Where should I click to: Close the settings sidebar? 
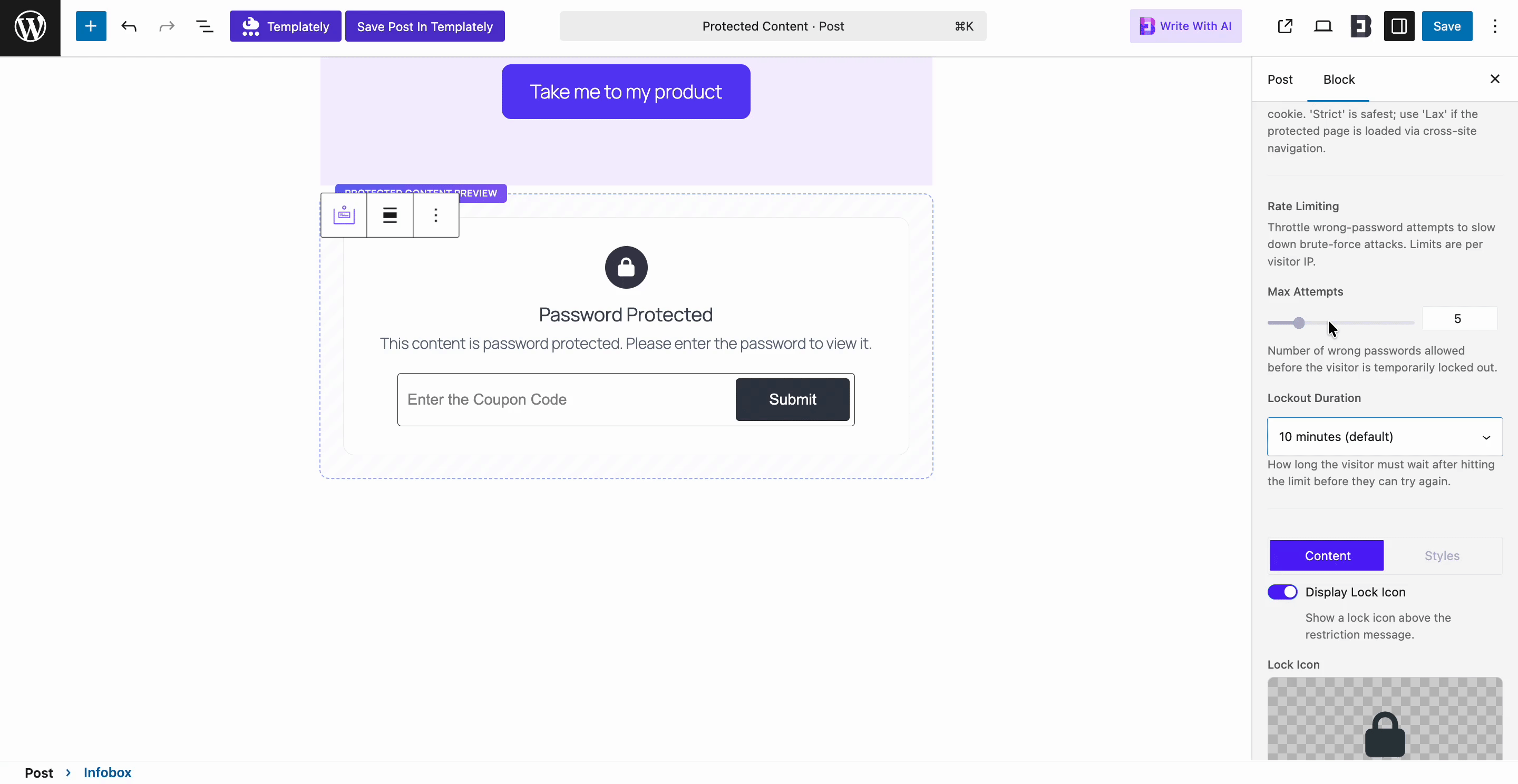(1495, 79)
